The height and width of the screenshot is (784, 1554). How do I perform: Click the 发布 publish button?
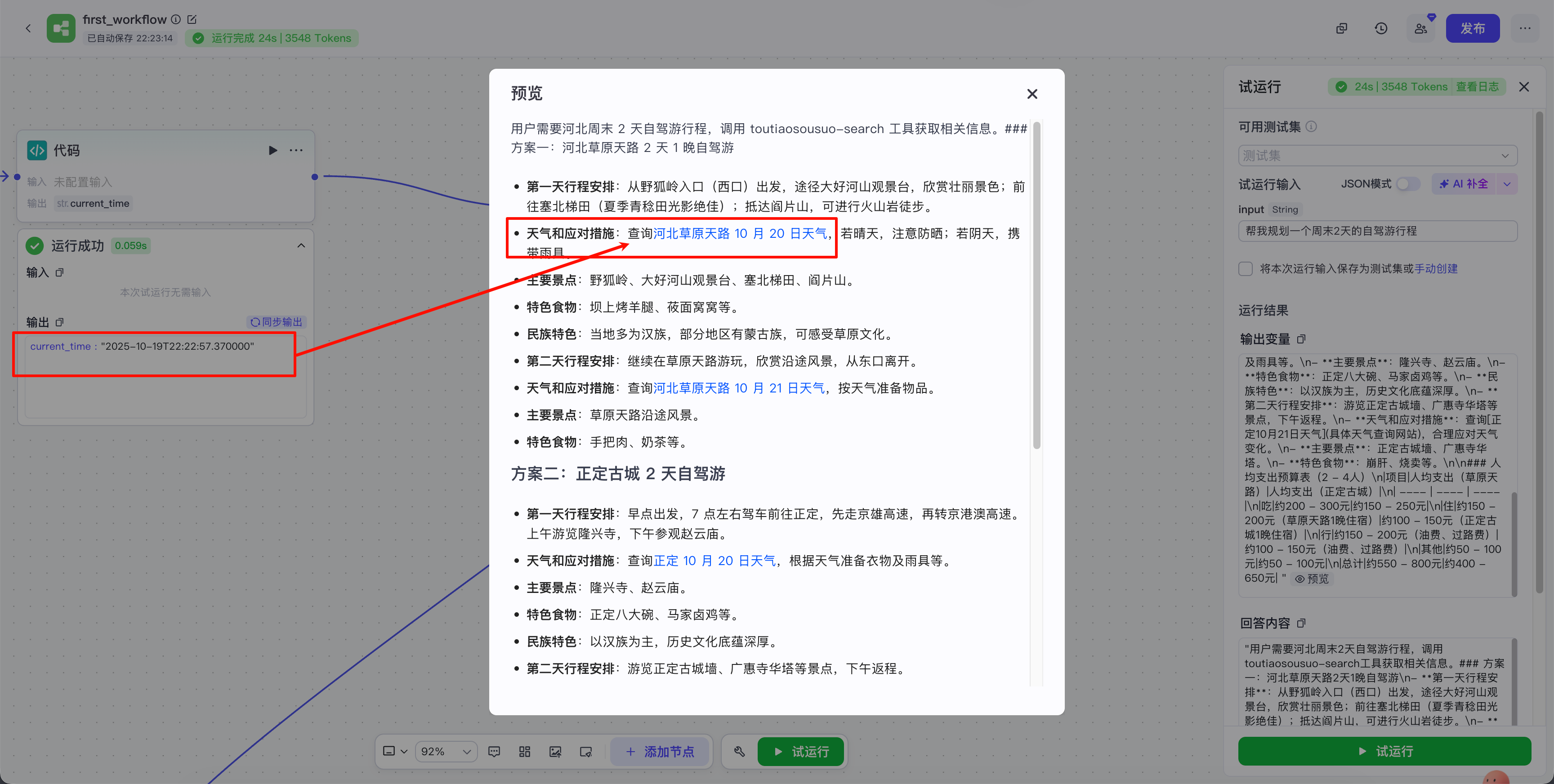[1472, 28]
